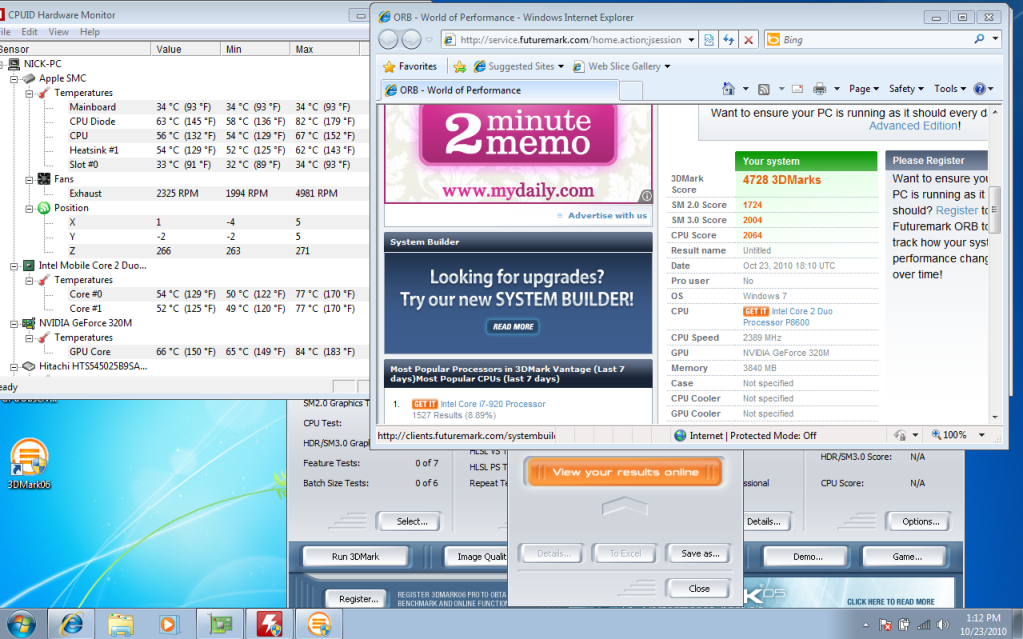This screenshot has height=639, width=1023.
Task: Collapse the Intel Mobile Core 2 Duo node
Action: 14,266
